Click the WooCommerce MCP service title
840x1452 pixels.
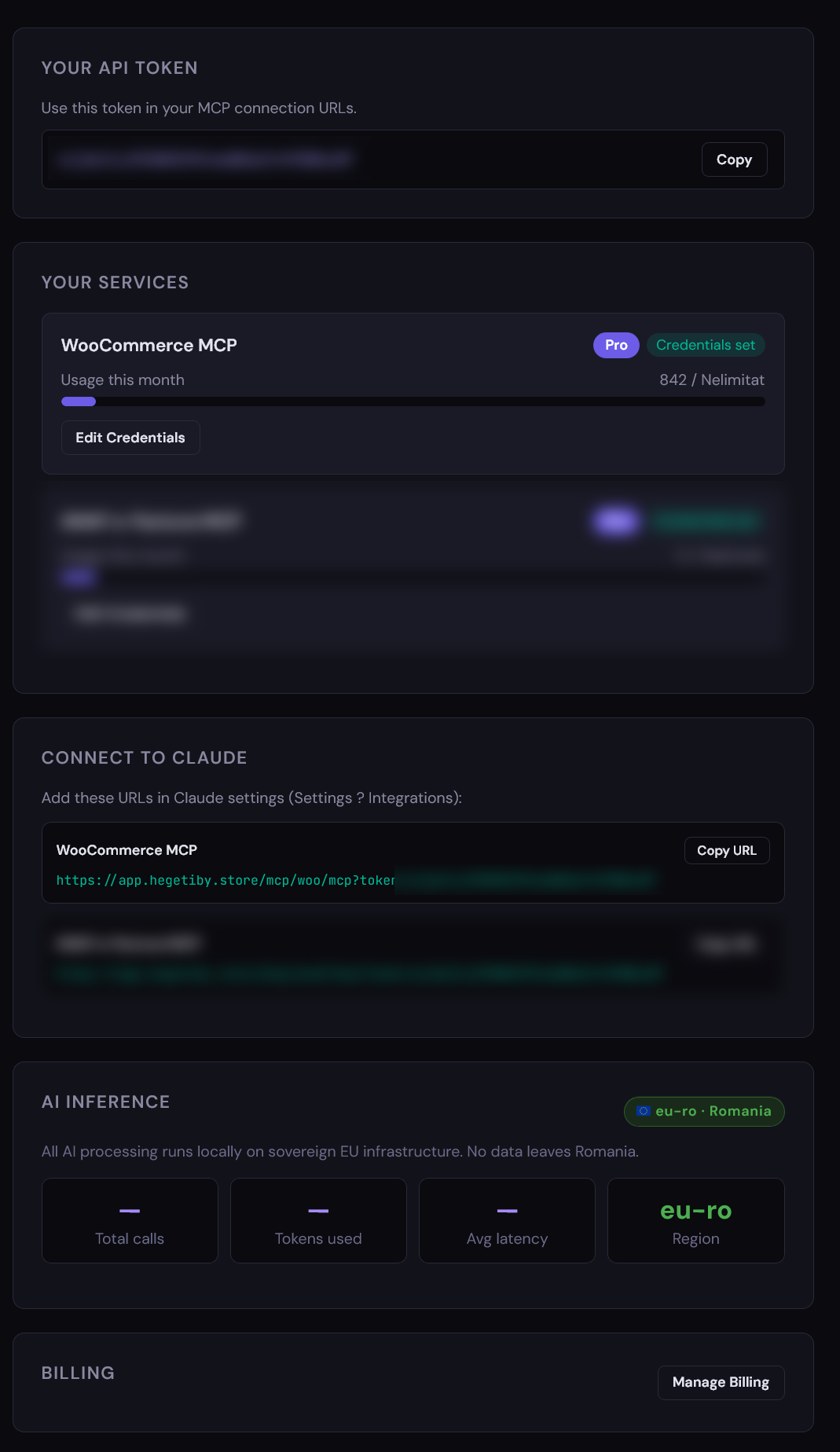click(x=148, y=345)
